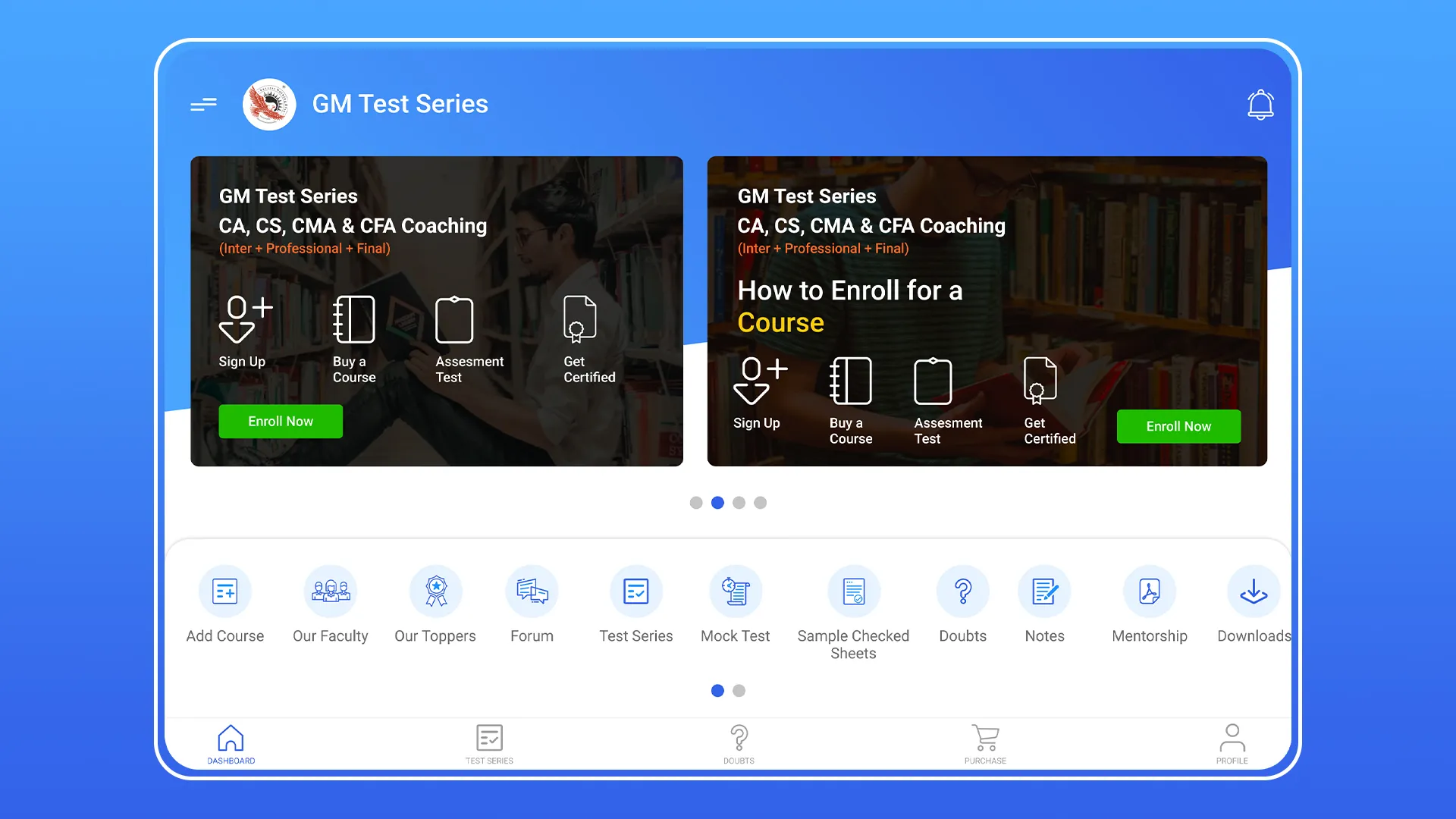Open notifications bell icon
Screen dimensions: 1456x819
click(x=1260, y=105)
